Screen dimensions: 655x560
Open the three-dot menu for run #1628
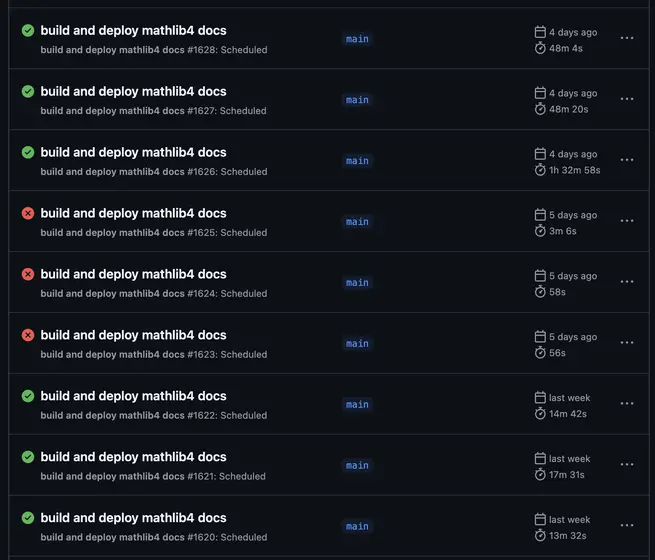(x=627, y=38)
